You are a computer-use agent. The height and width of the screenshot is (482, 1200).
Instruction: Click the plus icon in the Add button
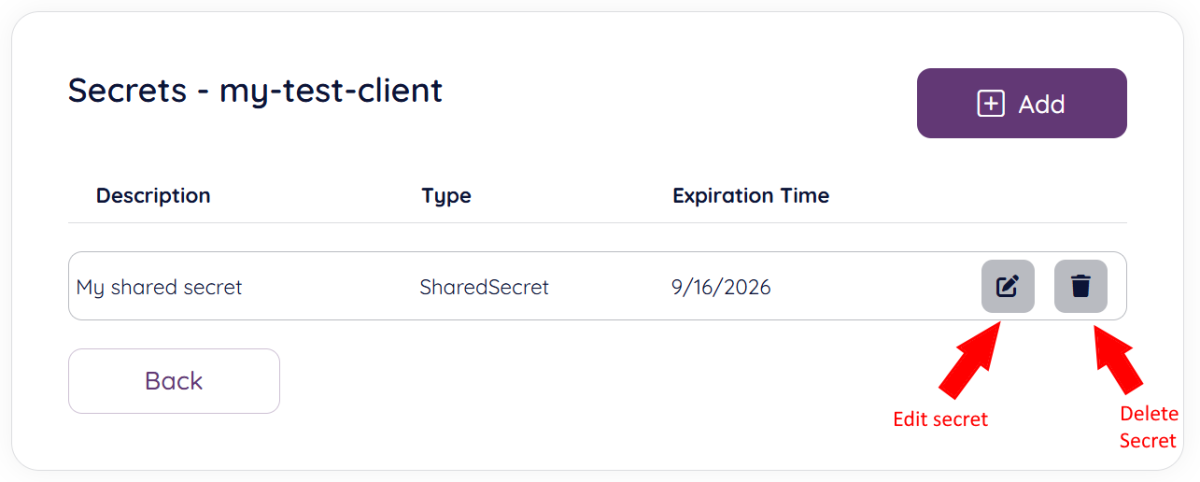[x=990, y=103]
